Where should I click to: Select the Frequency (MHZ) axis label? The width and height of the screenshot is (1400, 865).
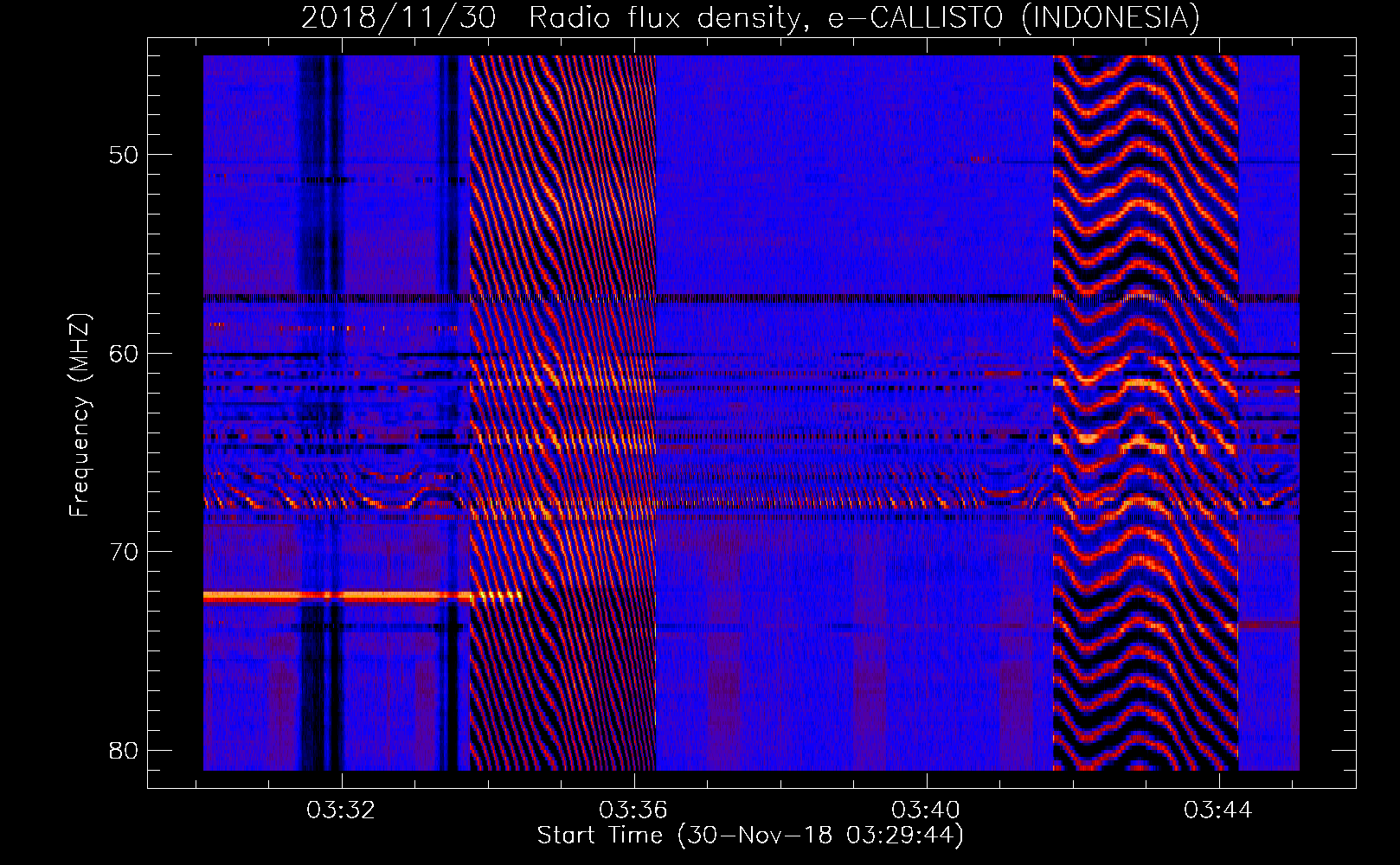[80, 415]
